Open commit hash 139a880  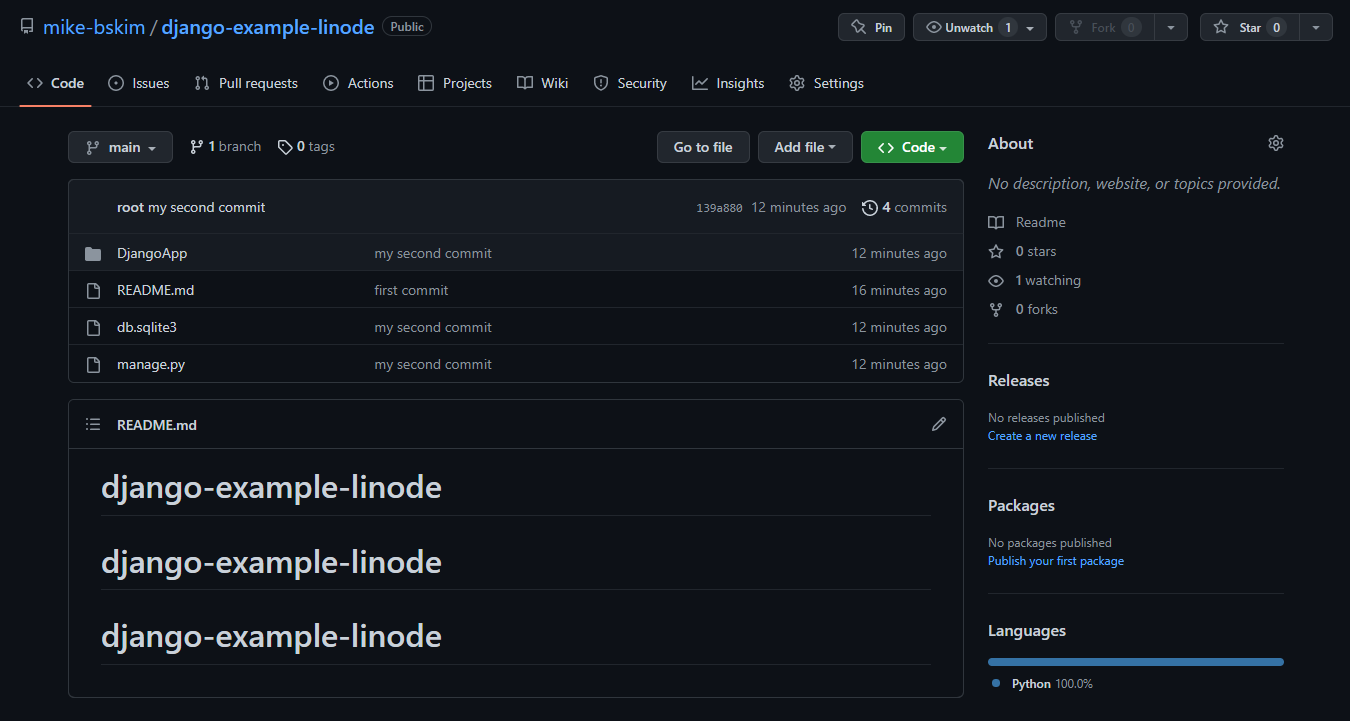pos(719,208)
